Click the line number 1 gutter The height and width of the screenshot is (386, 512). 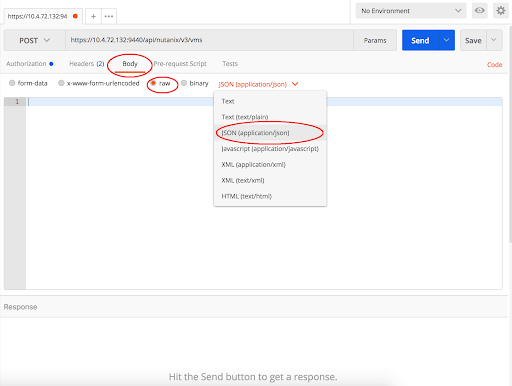pos(15,102)
